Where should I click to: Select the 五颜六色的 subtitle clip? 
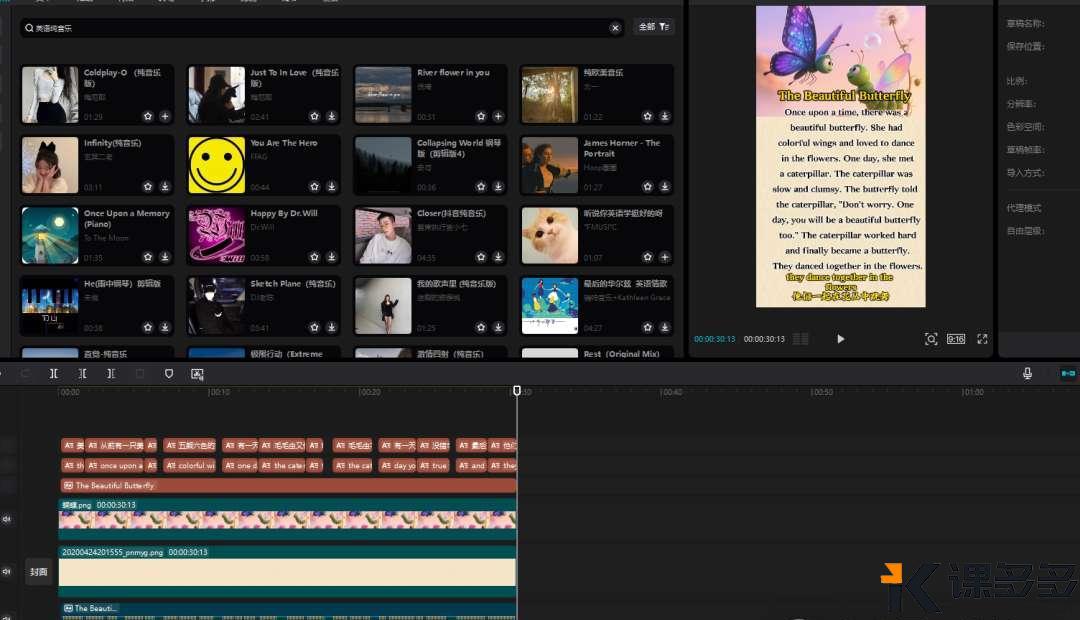tap(189, 446)
